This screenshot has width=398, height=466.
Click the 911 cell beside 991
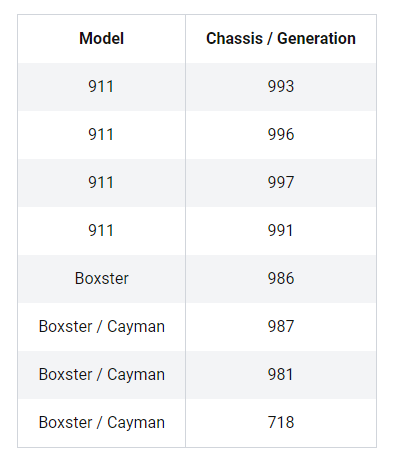pyautogui.click(x=102, y=231)
